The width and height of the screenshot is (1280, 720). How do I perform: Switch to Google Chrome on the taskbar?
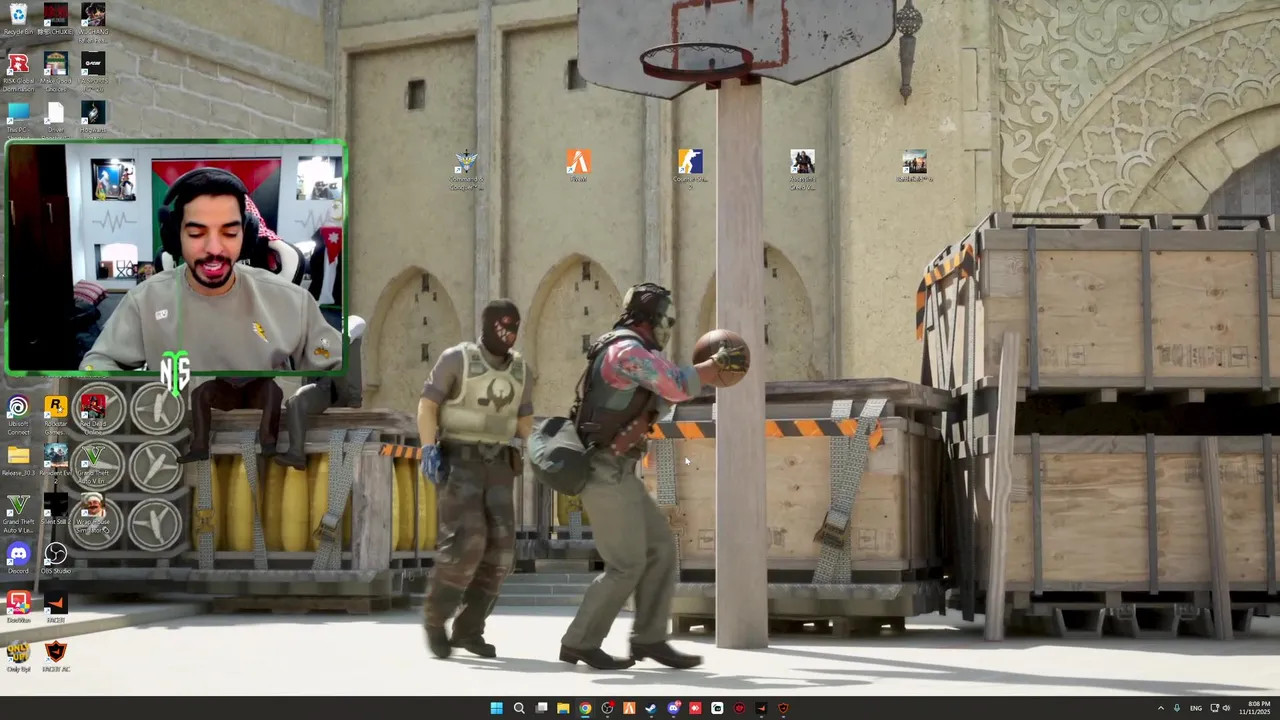point(585,708)
